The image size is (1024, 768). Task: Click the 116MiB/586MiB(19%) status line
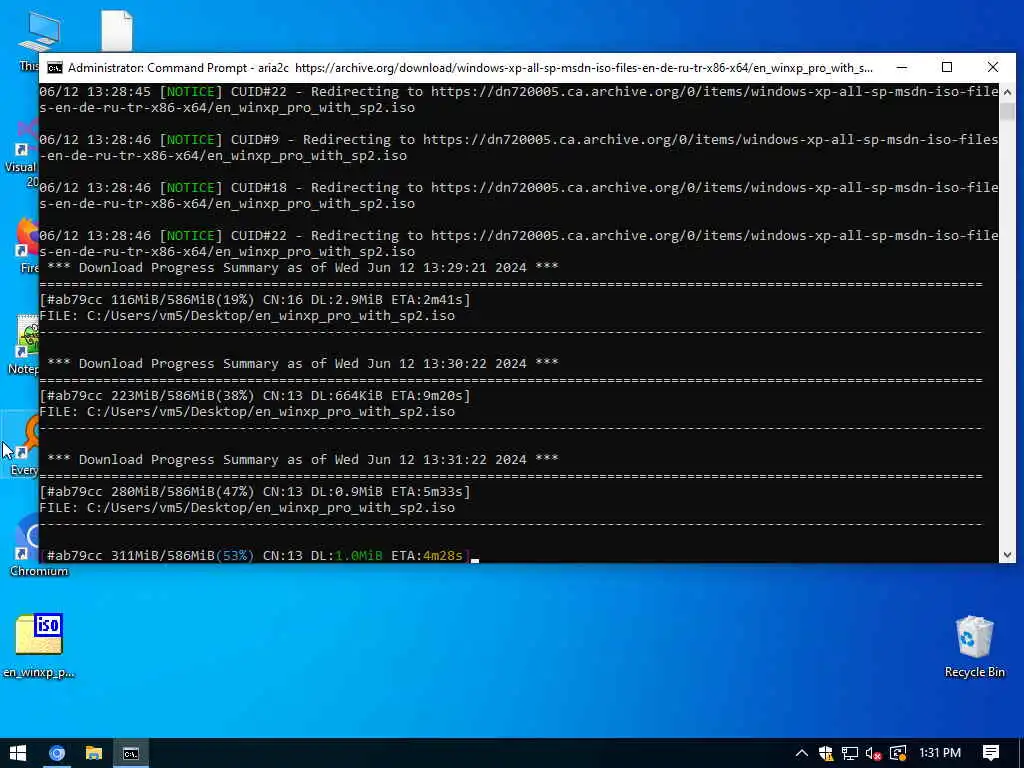click(x=255, y=300)
